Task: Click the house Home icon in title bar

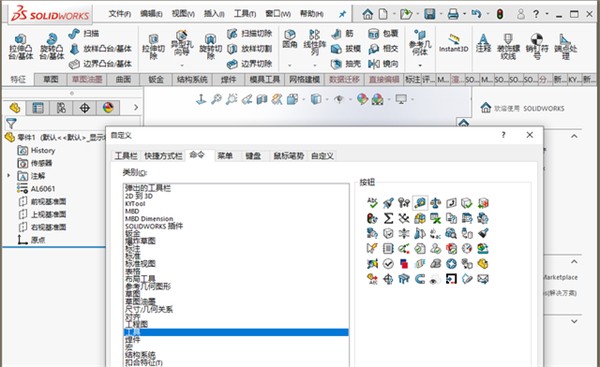Action: click(367, 14)
